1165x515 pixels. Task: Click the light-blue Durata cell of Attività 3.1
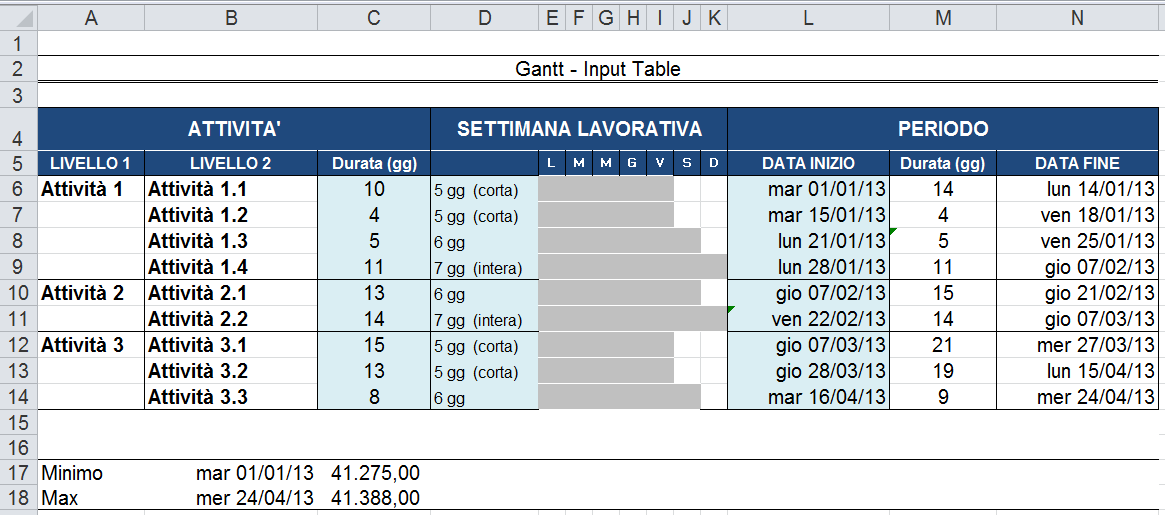tap(373, 345)
